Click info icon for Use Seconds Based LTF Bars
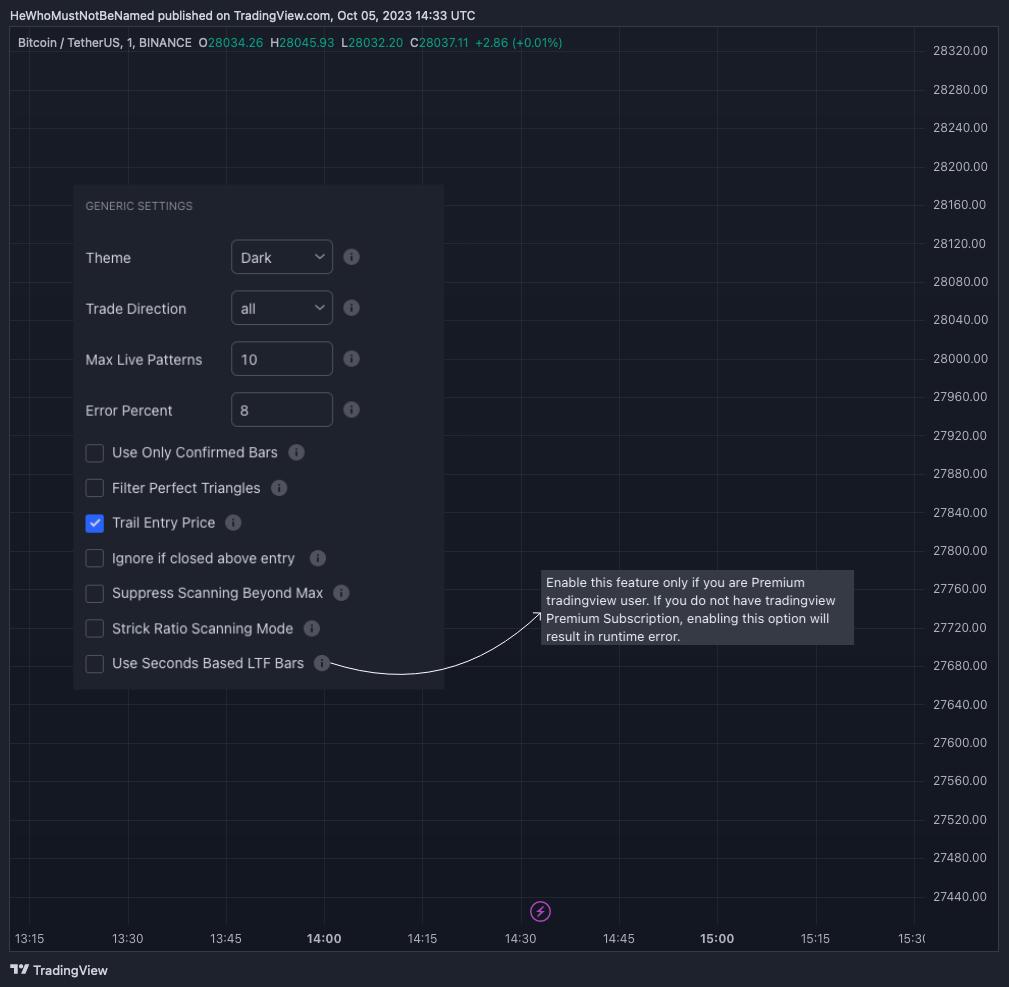This screenshot has width=1009, height=987. [322, 663]
